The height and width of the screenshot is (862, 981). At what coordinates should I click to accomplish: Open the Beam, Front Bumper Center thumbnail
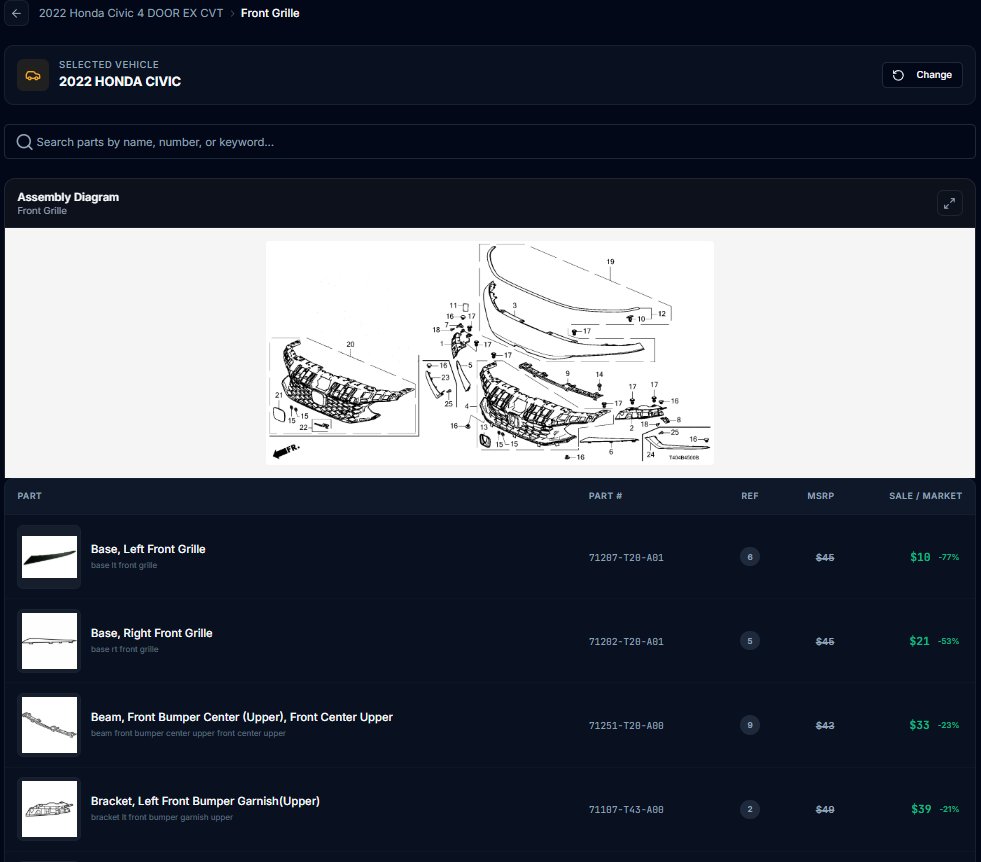tap(49, 725)
